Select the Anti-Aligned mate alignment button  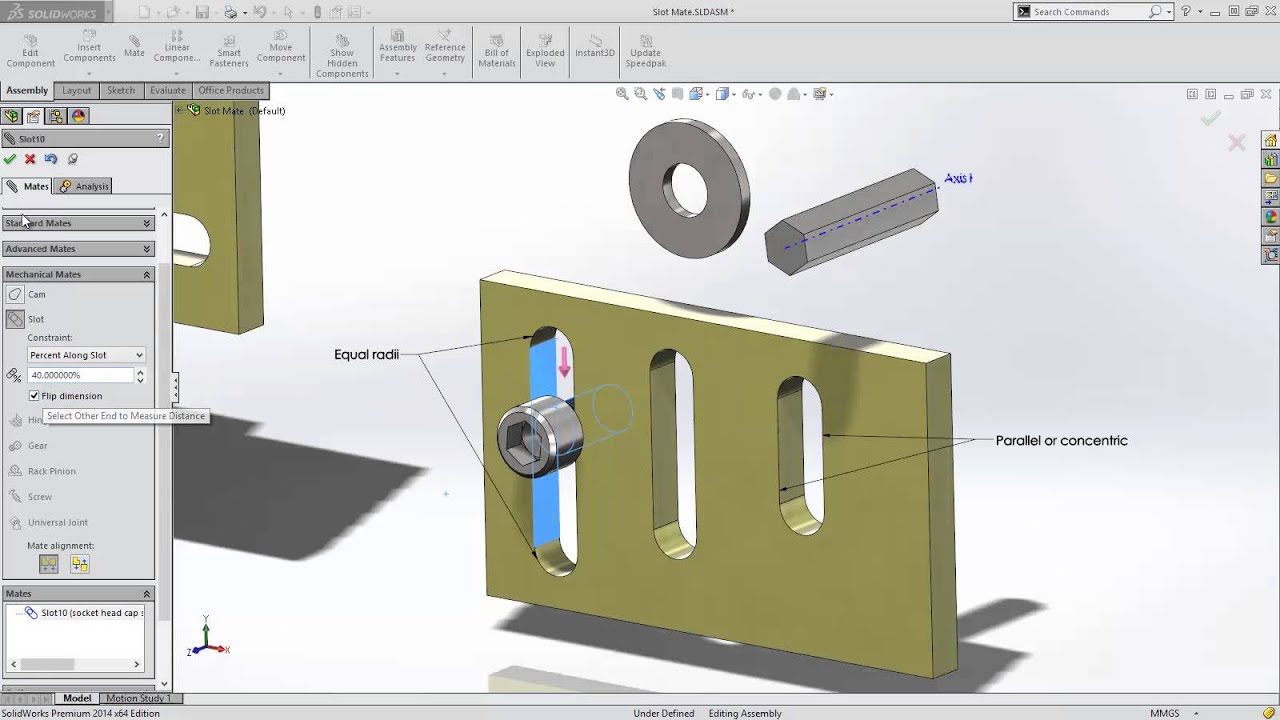[x=80, y=564]
